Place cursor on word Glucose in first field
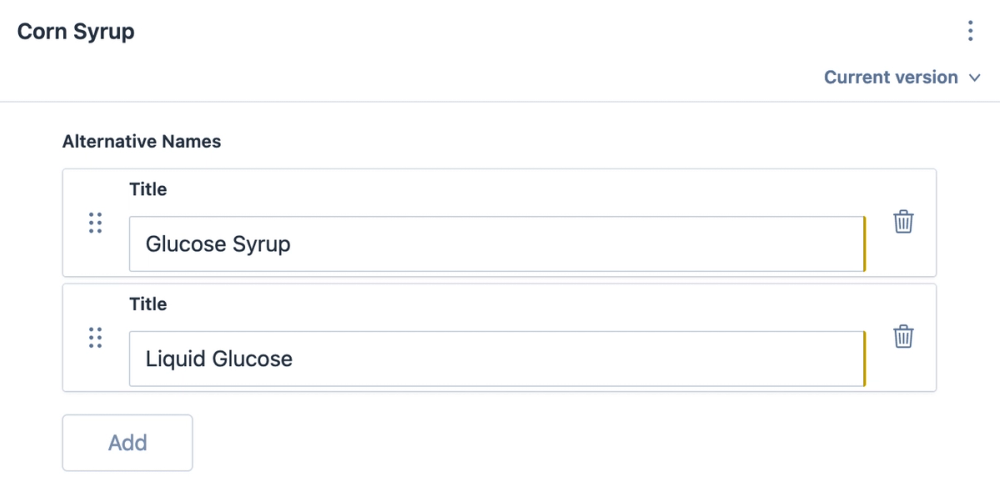 coord(186,244)
